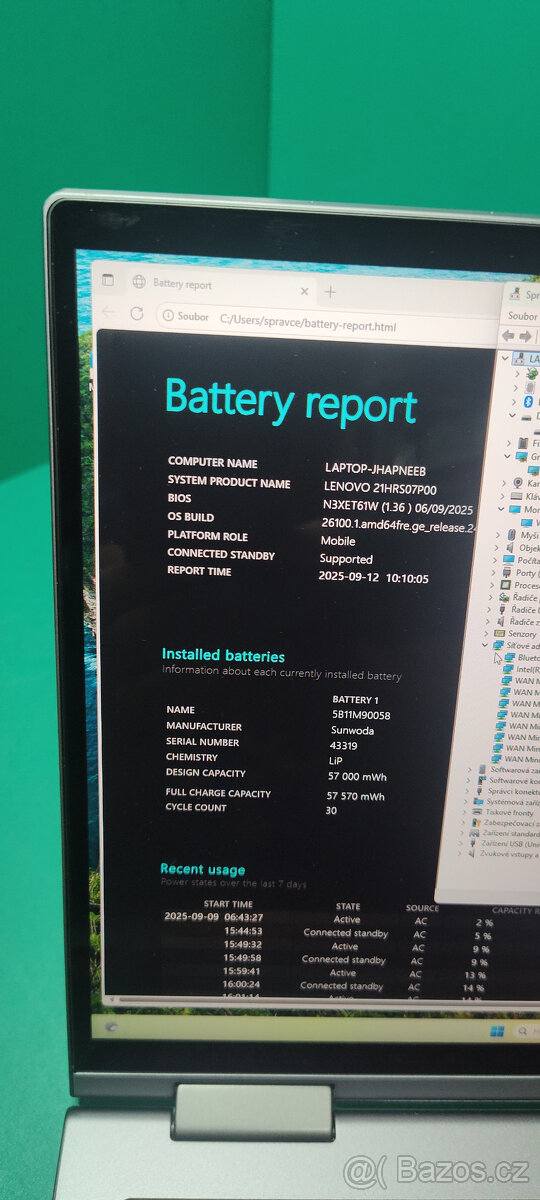Viewport: 540px width, 1200px height.
Task: Click the Installed batteries section heading
Action: point(223,656)
